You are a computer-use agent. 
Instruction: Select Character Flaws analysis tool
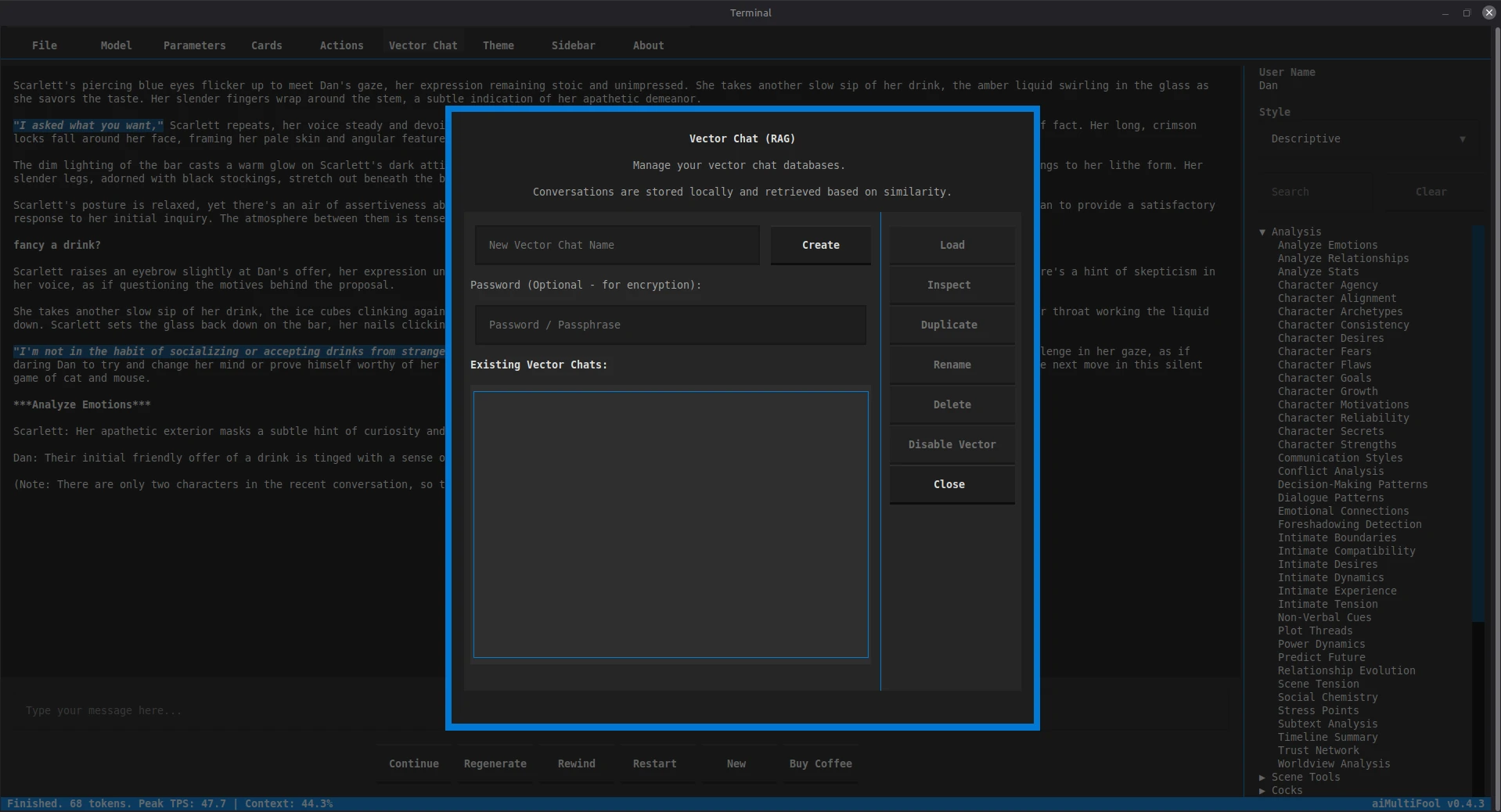[x=1324, y=365]
